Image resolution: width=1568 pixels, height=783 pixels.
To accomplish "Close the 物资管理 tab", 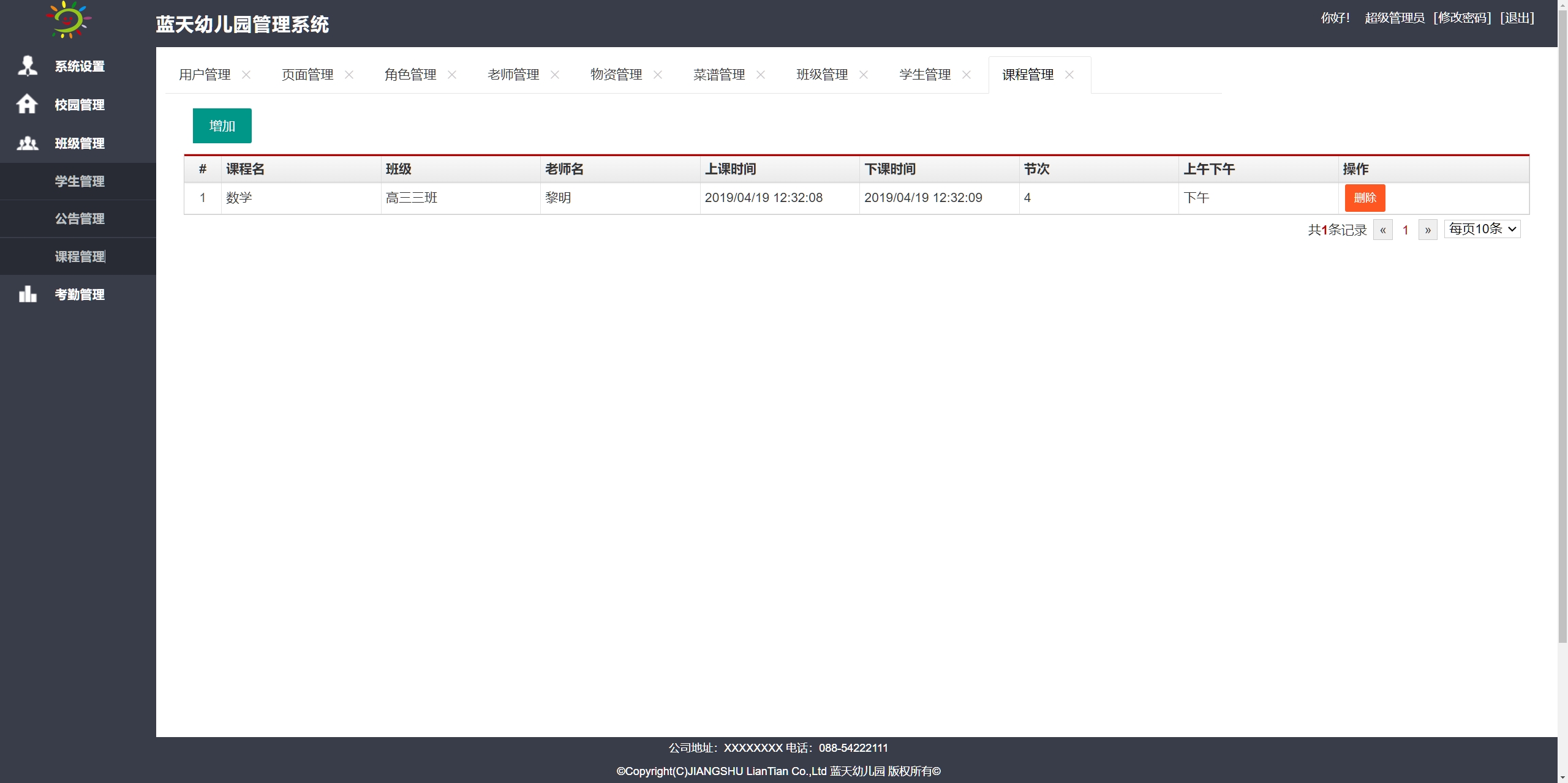I will [658, 75].
